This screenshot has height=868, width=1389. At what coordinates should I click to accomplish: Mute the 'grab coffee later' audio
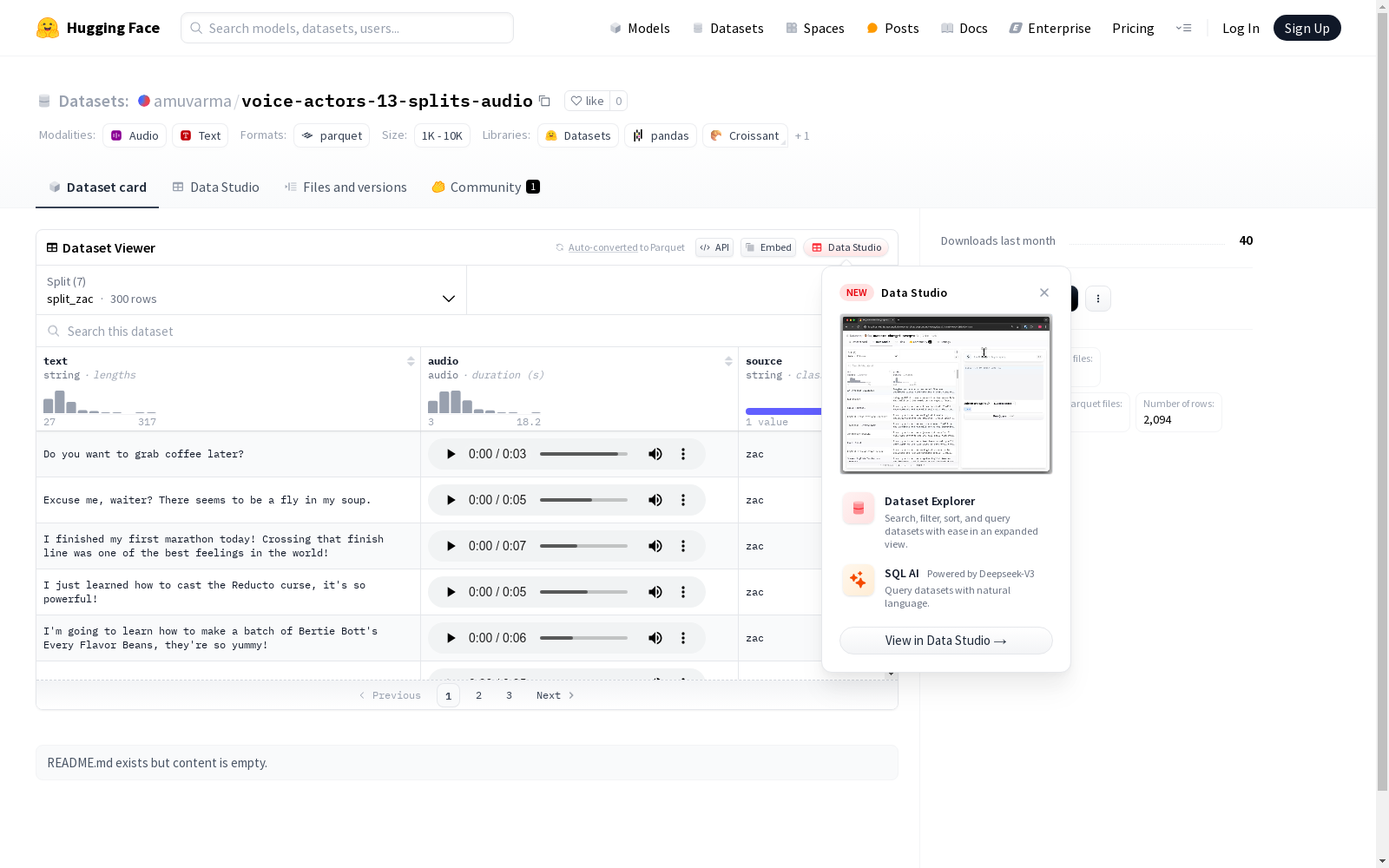pyautogui.click(x=655, y=454)
